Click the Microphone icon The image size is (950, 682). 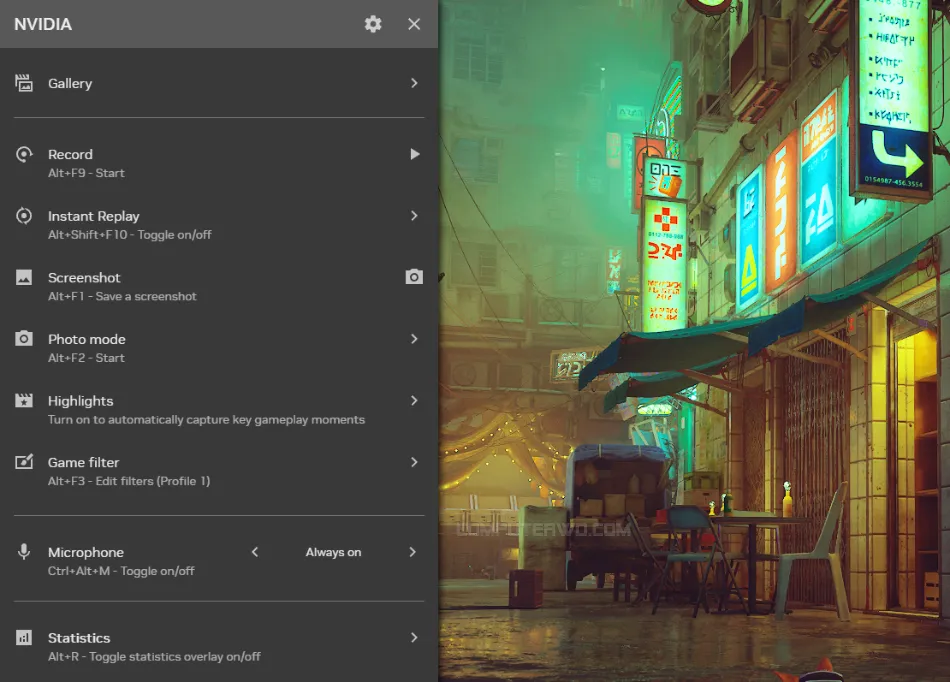[x=24, y=552]
